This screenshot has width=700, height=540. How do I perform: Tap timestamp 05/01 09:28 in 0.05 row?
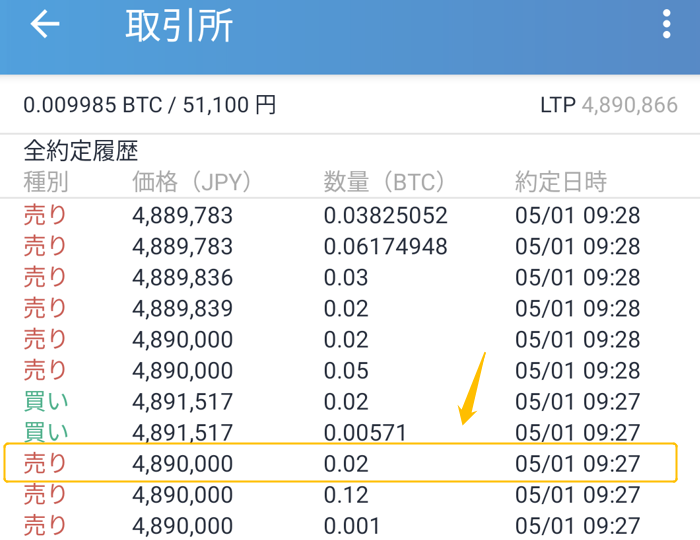(x=578, y=370)
